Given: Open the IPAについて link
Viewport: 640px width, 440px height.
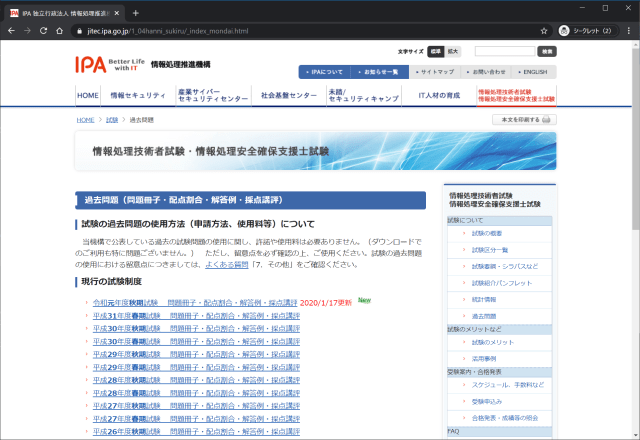Looking at the screenshot, I should pos(324,72).
